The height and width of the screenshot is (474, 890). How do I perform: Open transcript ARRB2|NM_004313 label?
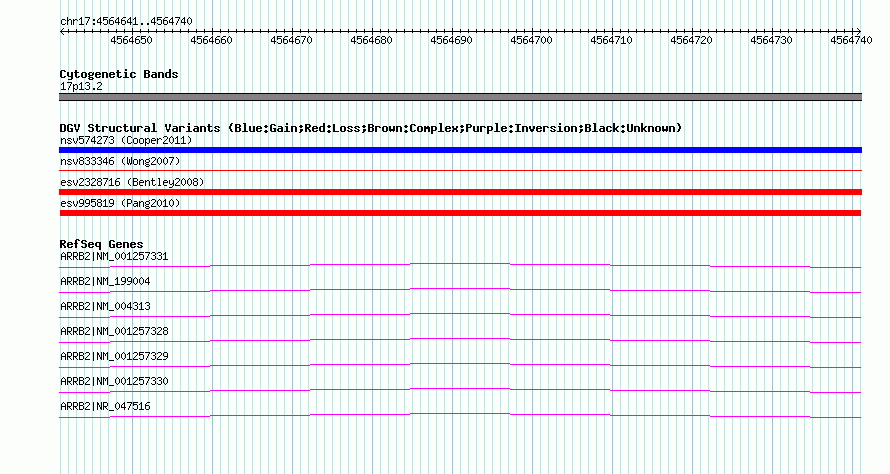(105, 307)
